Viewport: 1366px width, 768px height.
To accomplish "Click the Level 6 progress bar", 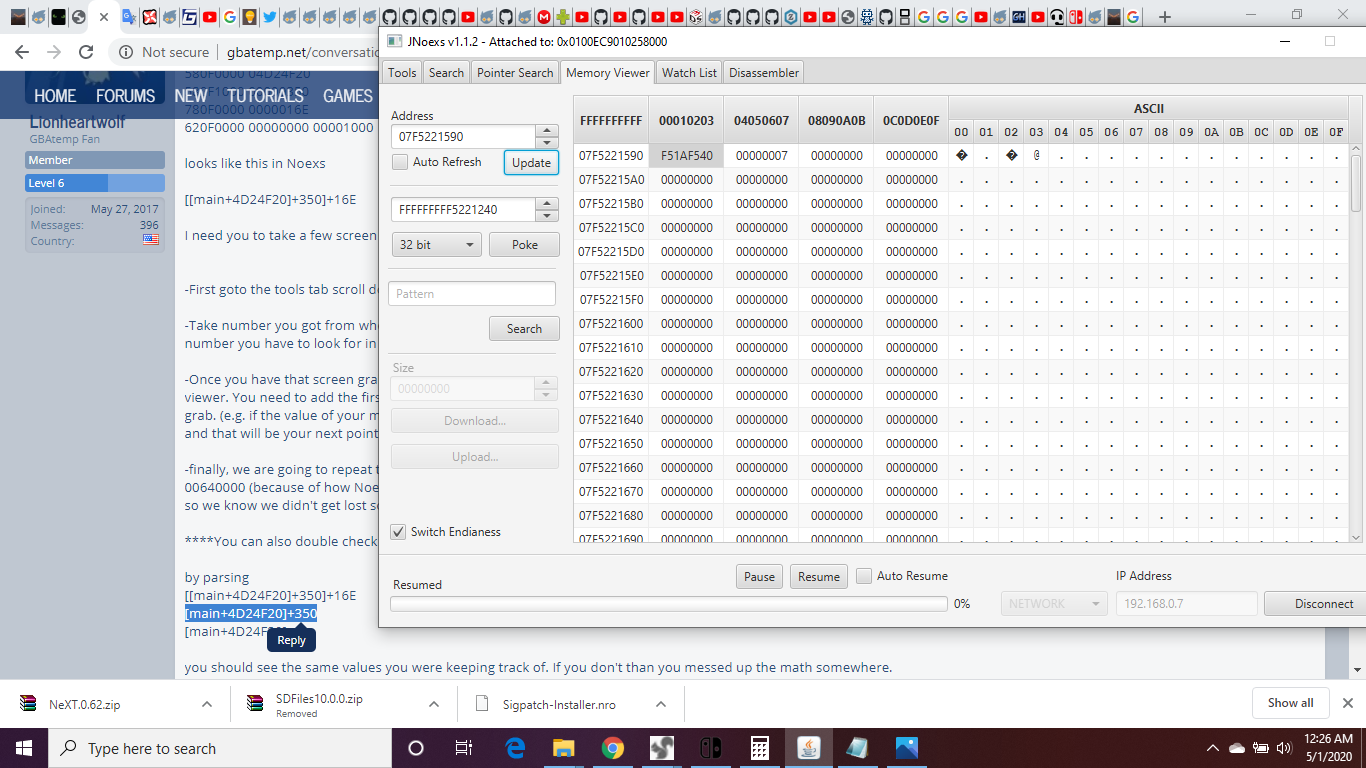I will point(95,183).
